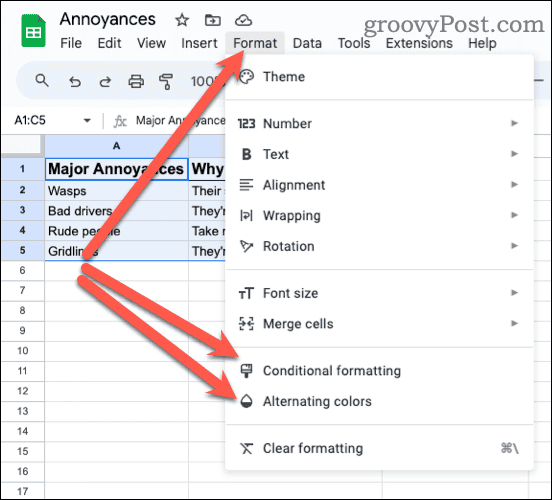552x500 pixels.
Task: Open the Tools menu
Action: [354, 43]
